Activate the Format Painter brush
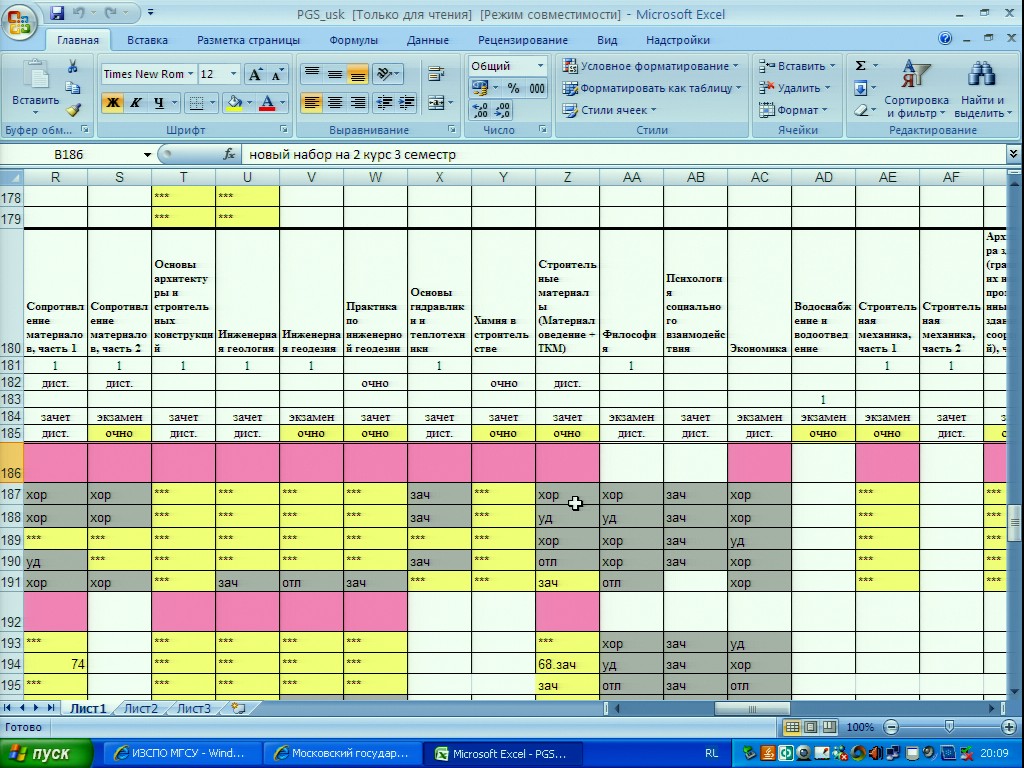This screenshot has height=768, width=1024. 72,110
